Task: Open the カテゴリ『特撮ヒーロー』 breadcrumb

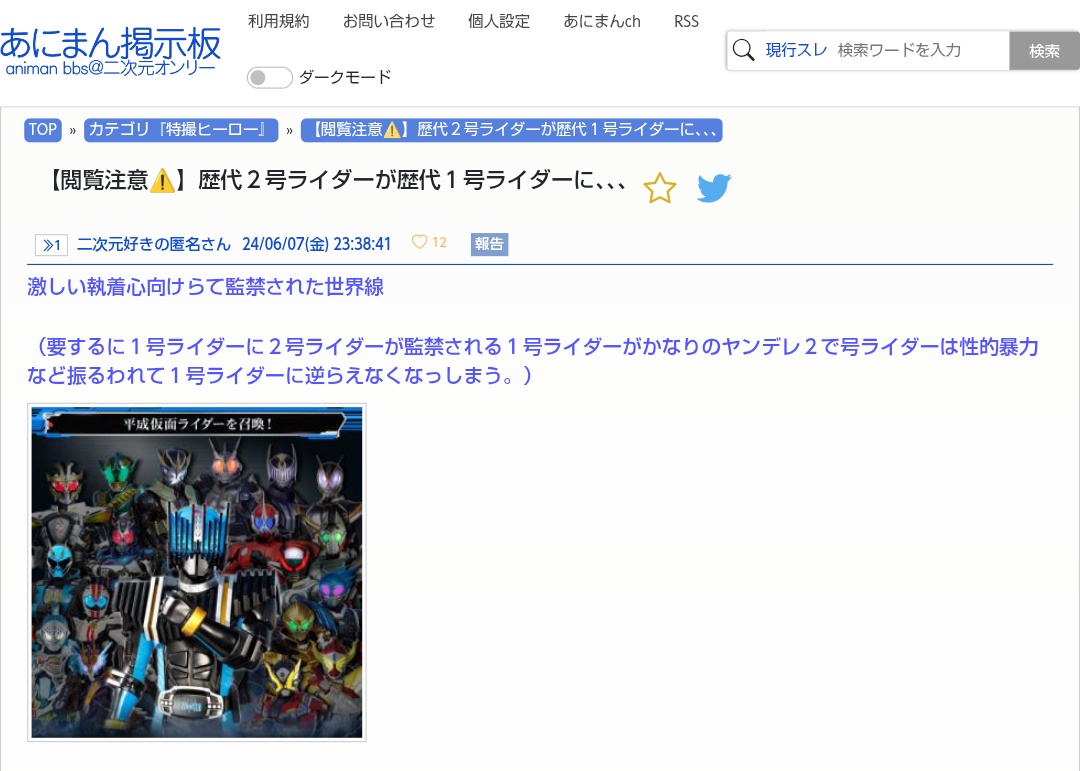Action: click(x=178, y=130)
